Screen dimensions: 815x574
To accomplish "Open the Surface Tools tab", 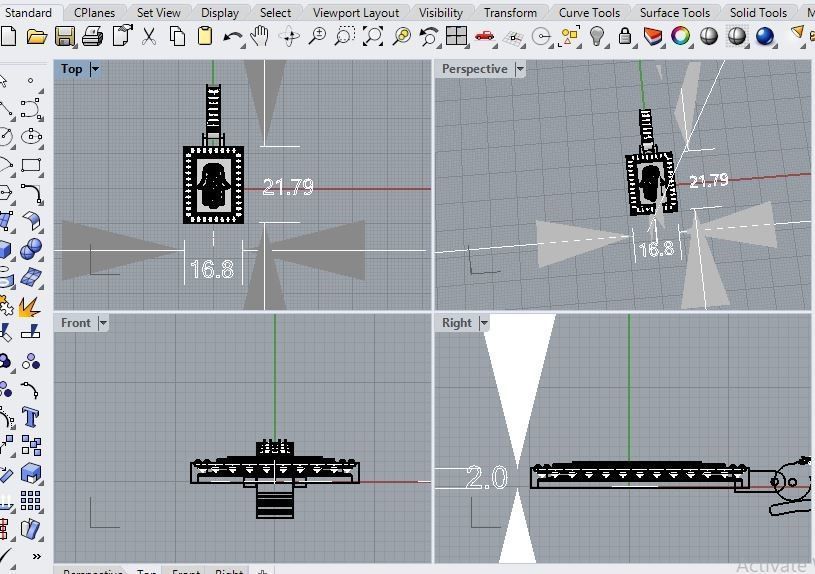I will click(675, 12).
